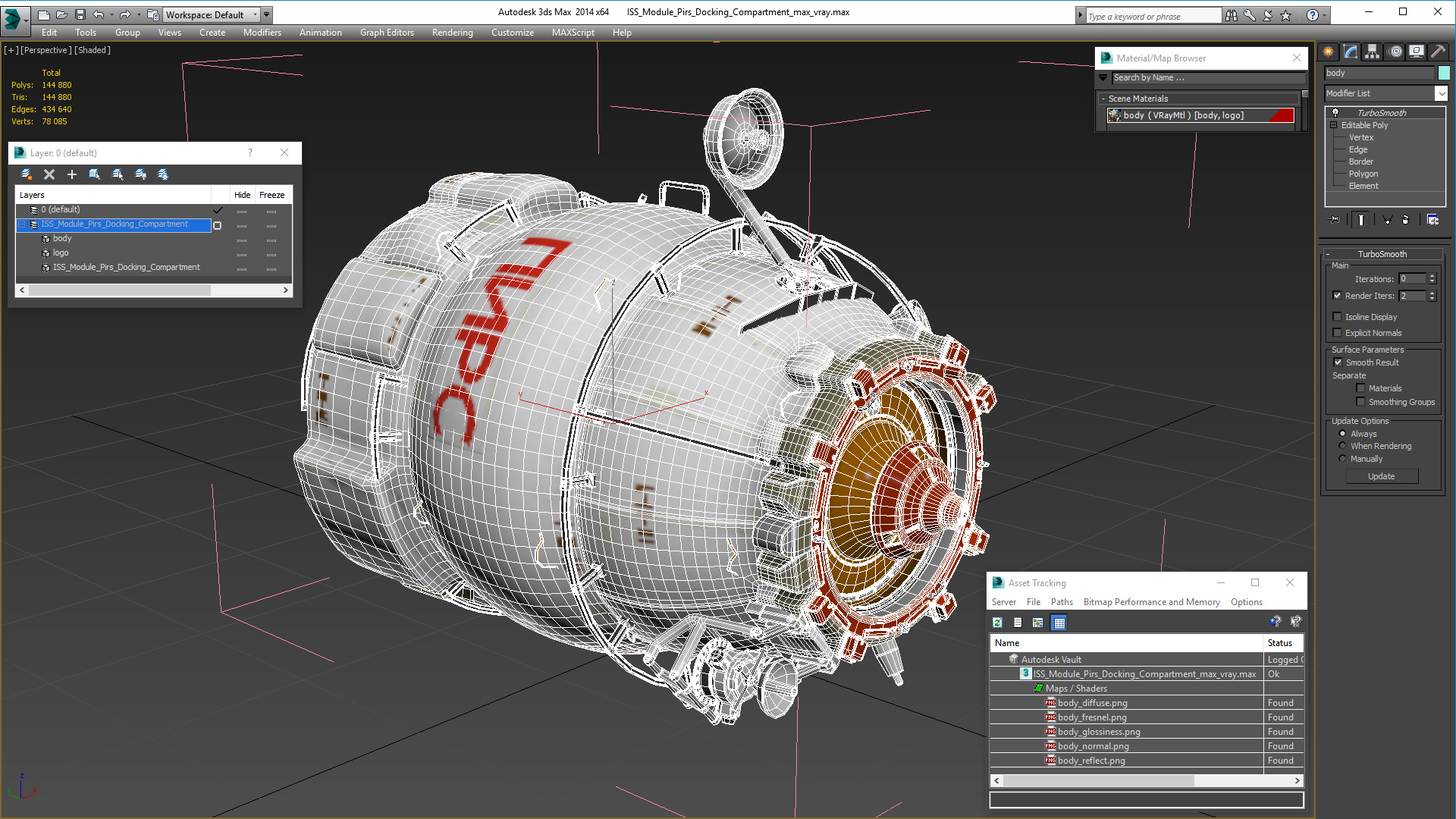The height and width of the screenshot is (819, 1456).
Task: Uncheck the Smooth Result checkbox
Action: pos(1338,362)
